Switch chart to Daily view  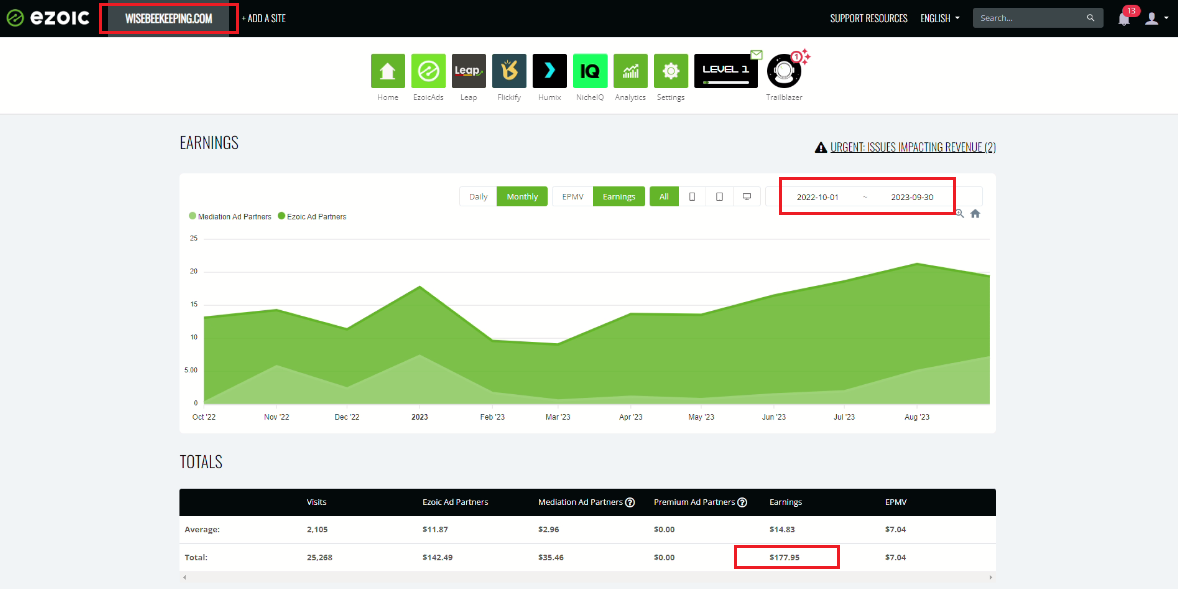[x=479, y=197]
